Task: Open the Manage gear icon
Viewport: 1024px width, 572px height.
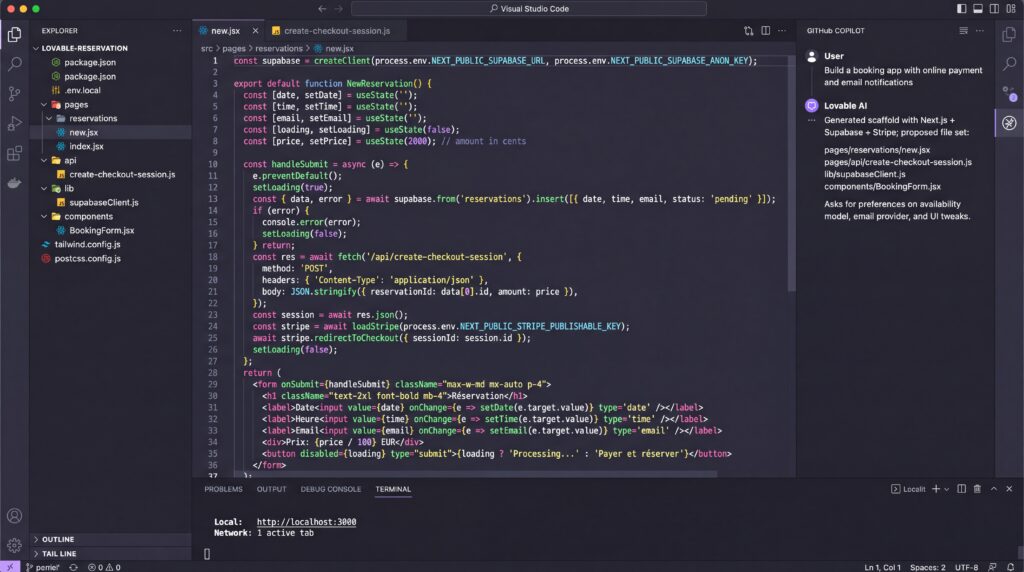Action: tap(14, 545)
